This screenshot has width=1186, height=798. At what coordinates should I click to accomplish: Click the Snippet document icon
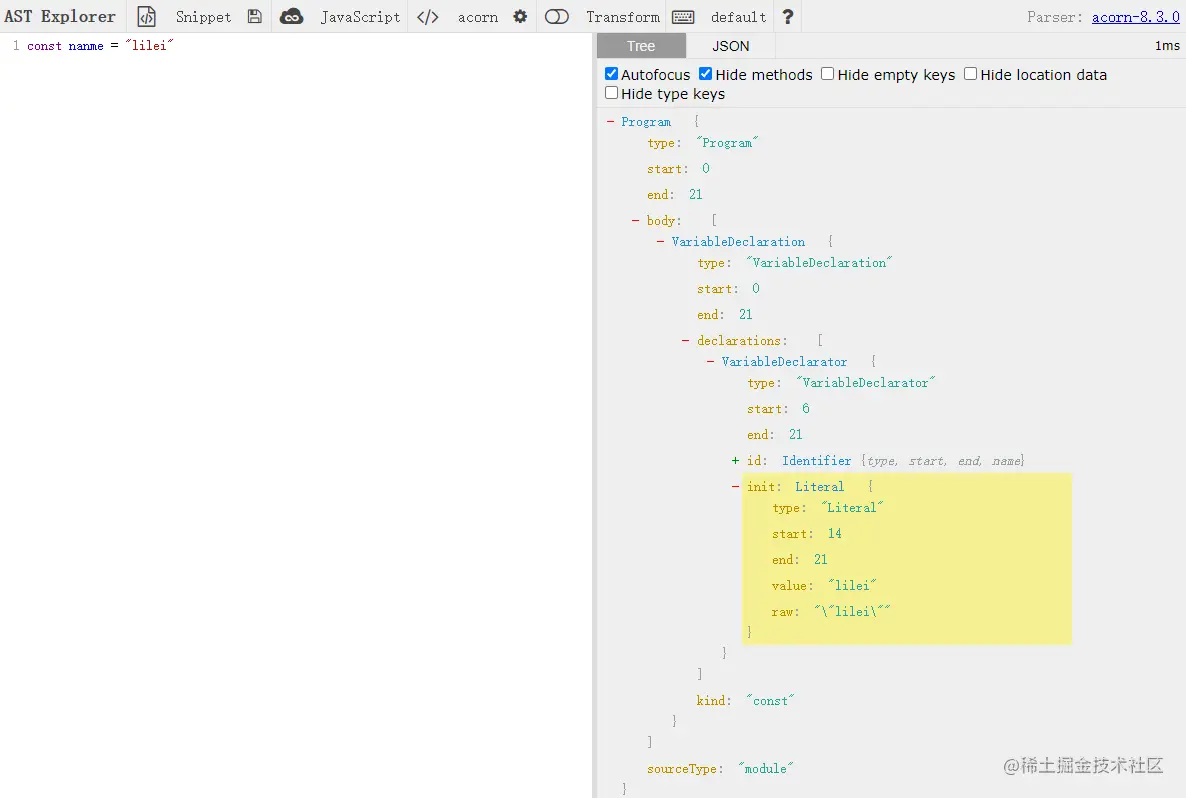click(x=146, y=16)
